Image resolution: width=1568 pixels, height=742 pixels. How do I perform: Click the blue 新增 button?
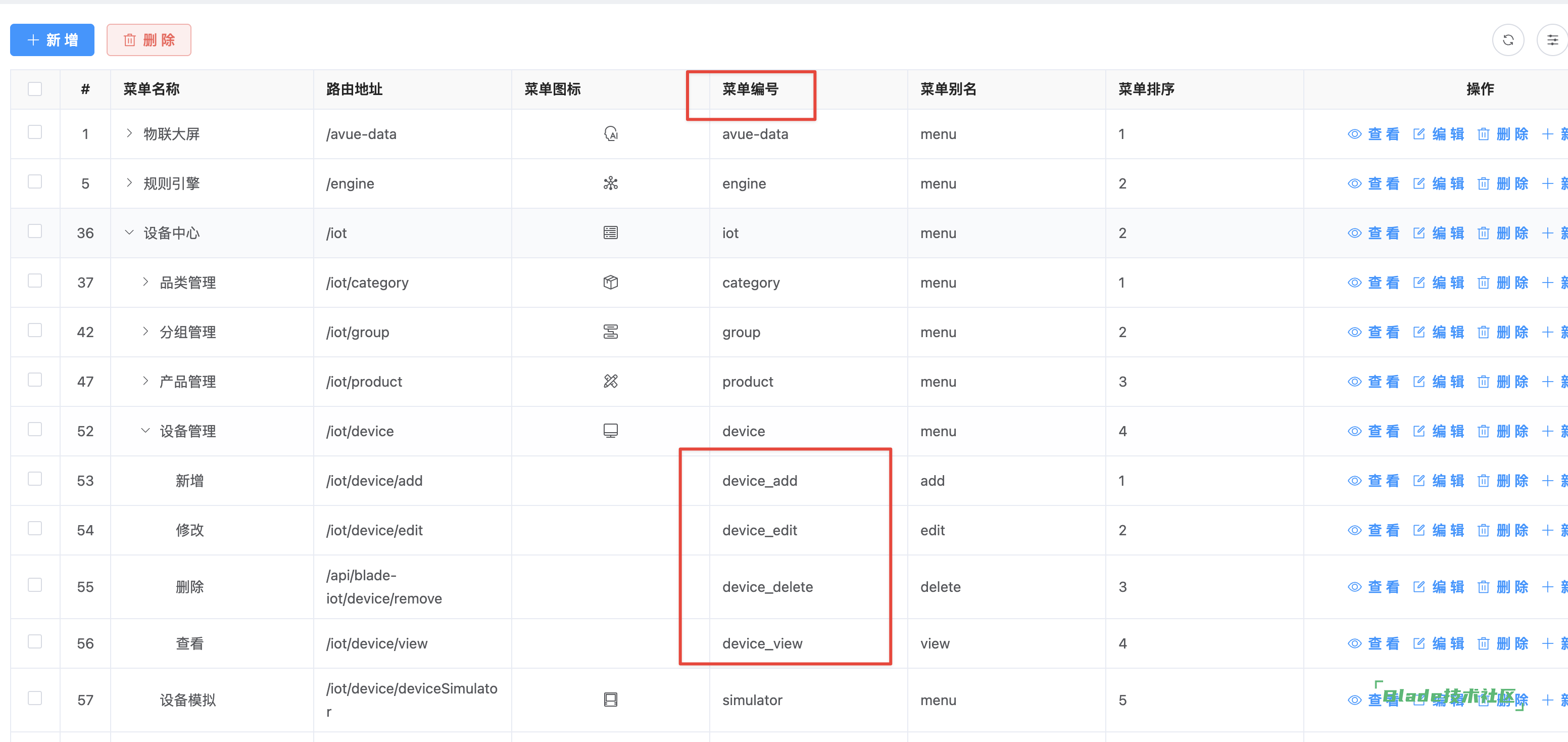point(53,40)
